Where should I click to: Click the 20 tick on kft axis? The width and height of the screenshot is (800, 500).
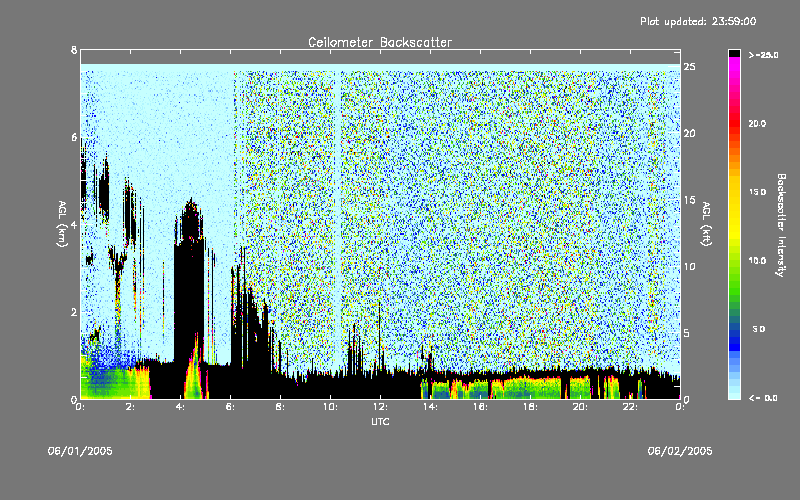click(x=690, y=133)
